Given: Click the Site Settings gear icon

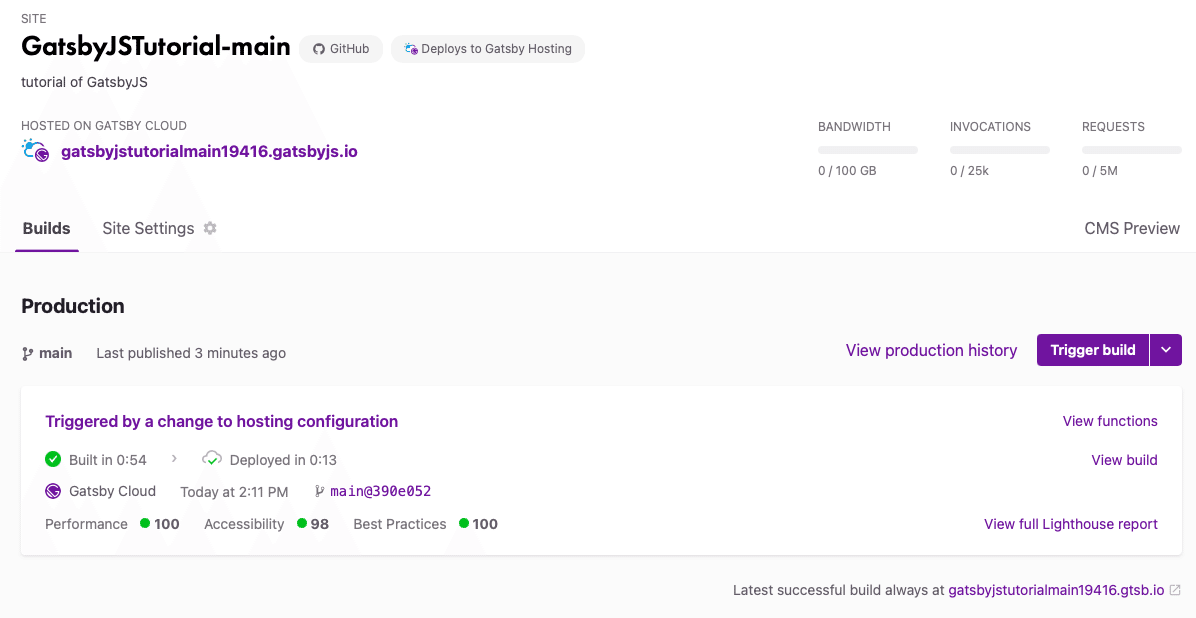Looking at the screenshot, I should coord(210,228).
